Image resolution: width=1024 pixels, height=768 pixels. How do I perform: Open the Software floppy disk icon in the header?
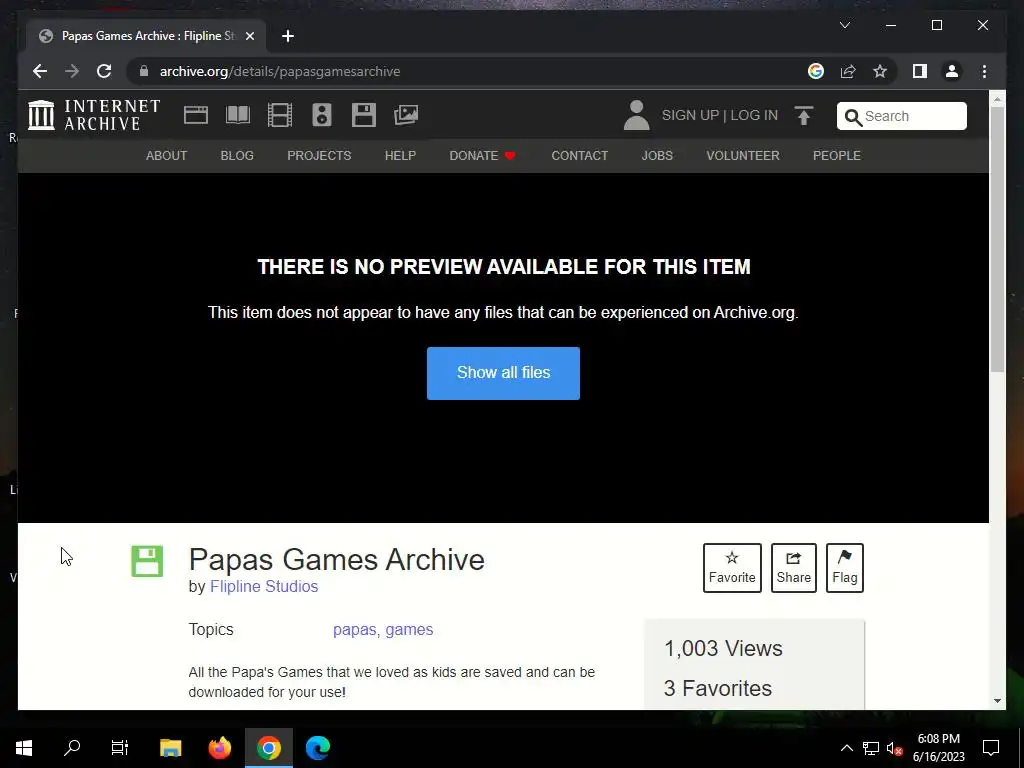(364, 115)
